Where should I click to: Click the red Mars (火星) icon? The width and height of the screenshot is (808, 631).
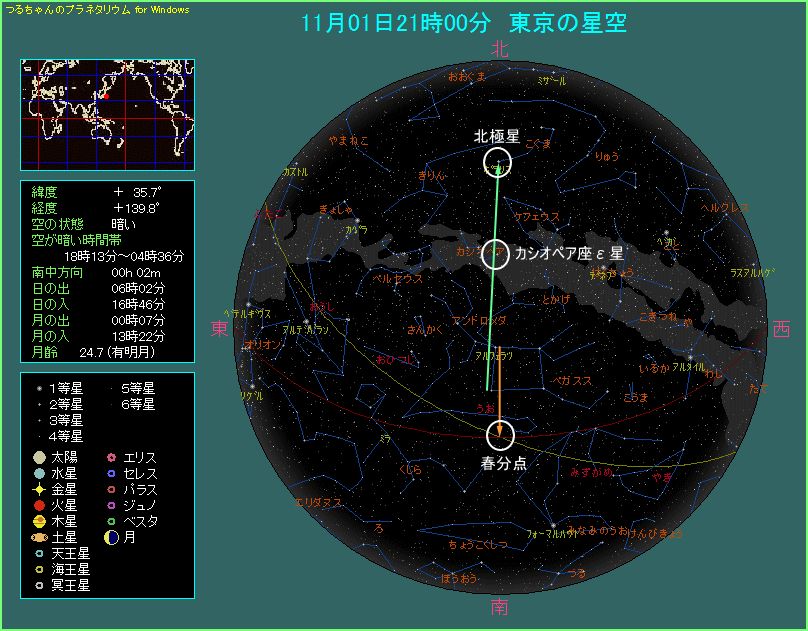(x=38, y=504)
